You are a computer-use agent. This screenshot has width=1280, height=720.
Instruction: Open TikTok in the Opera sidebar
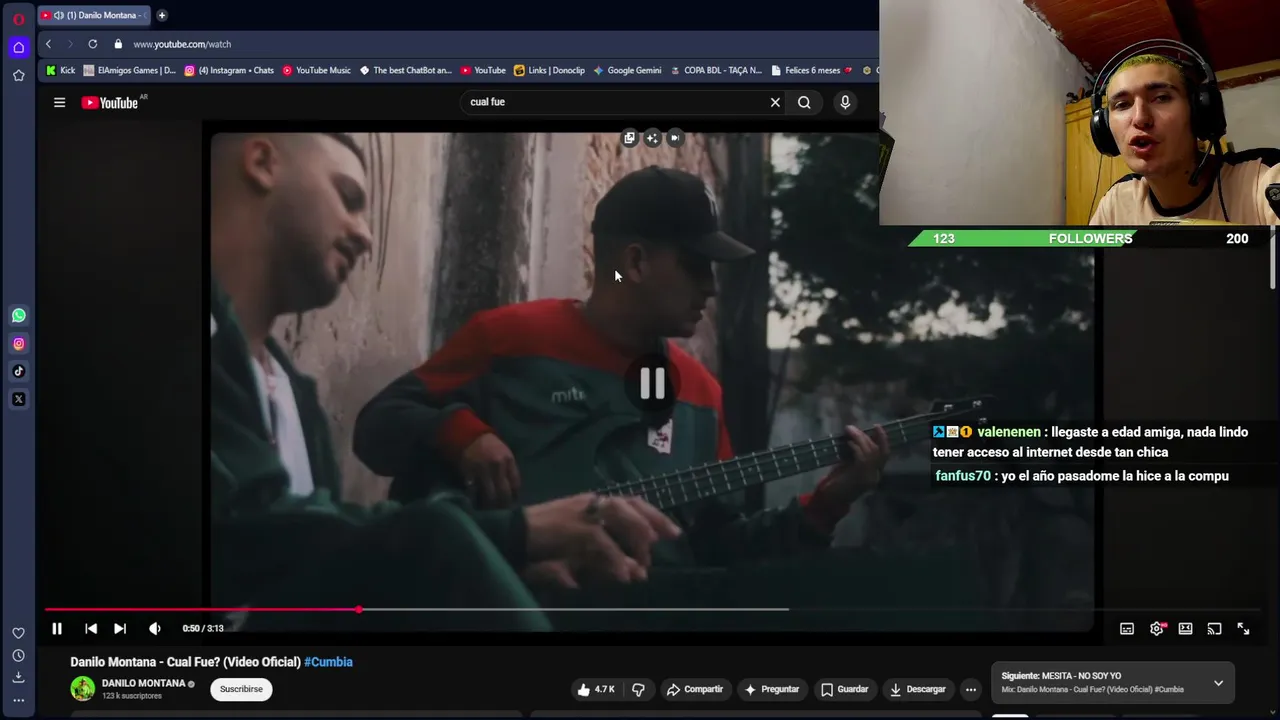[18, 371]
